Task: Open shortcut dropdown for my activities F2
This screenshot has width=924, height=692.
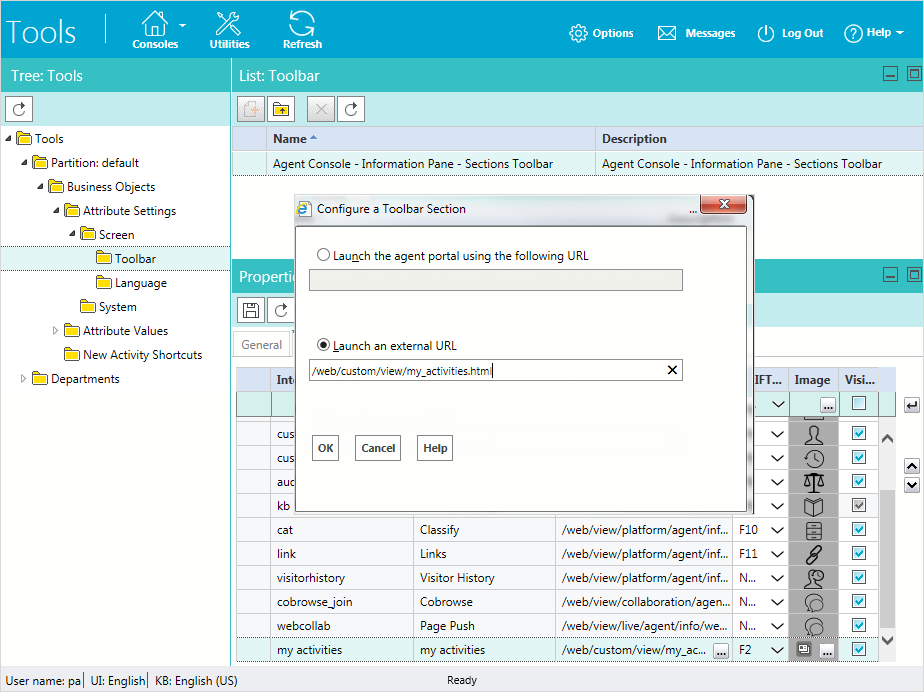Action: (x=777, y=650)
